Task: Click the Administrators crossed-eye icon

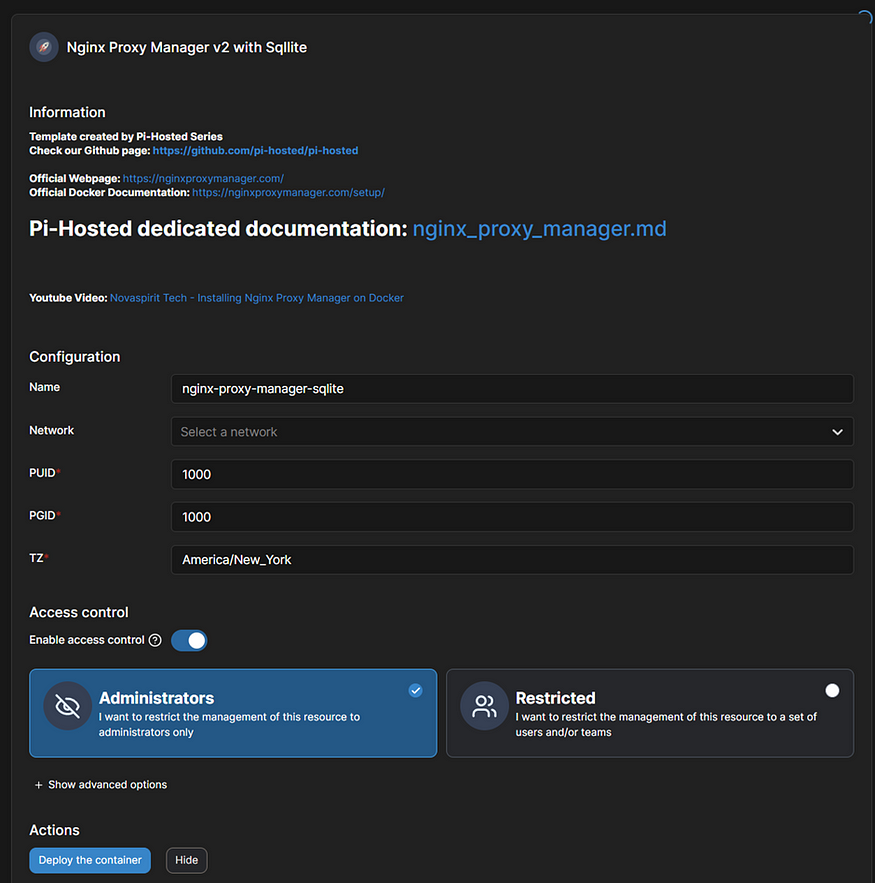Action: coord(68,706)
